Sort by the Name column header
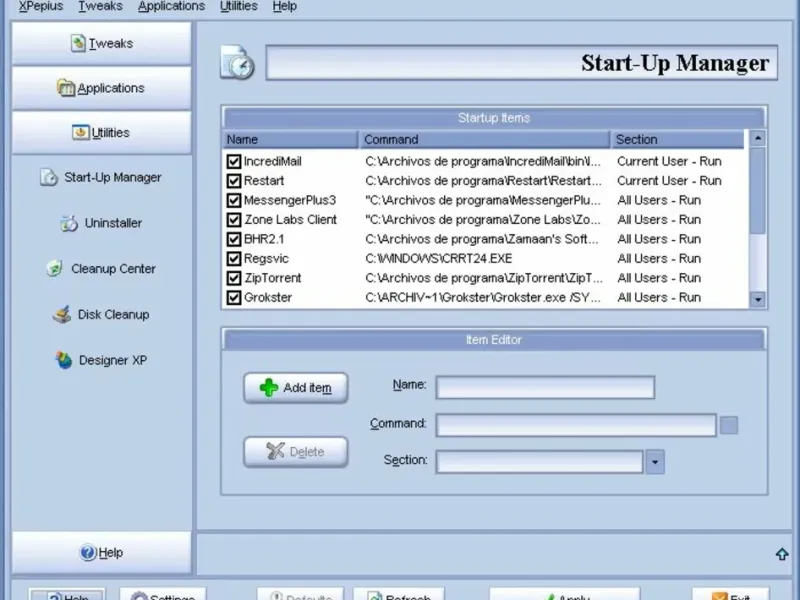The height and width of the screenshot is (600, 800). 291,139
